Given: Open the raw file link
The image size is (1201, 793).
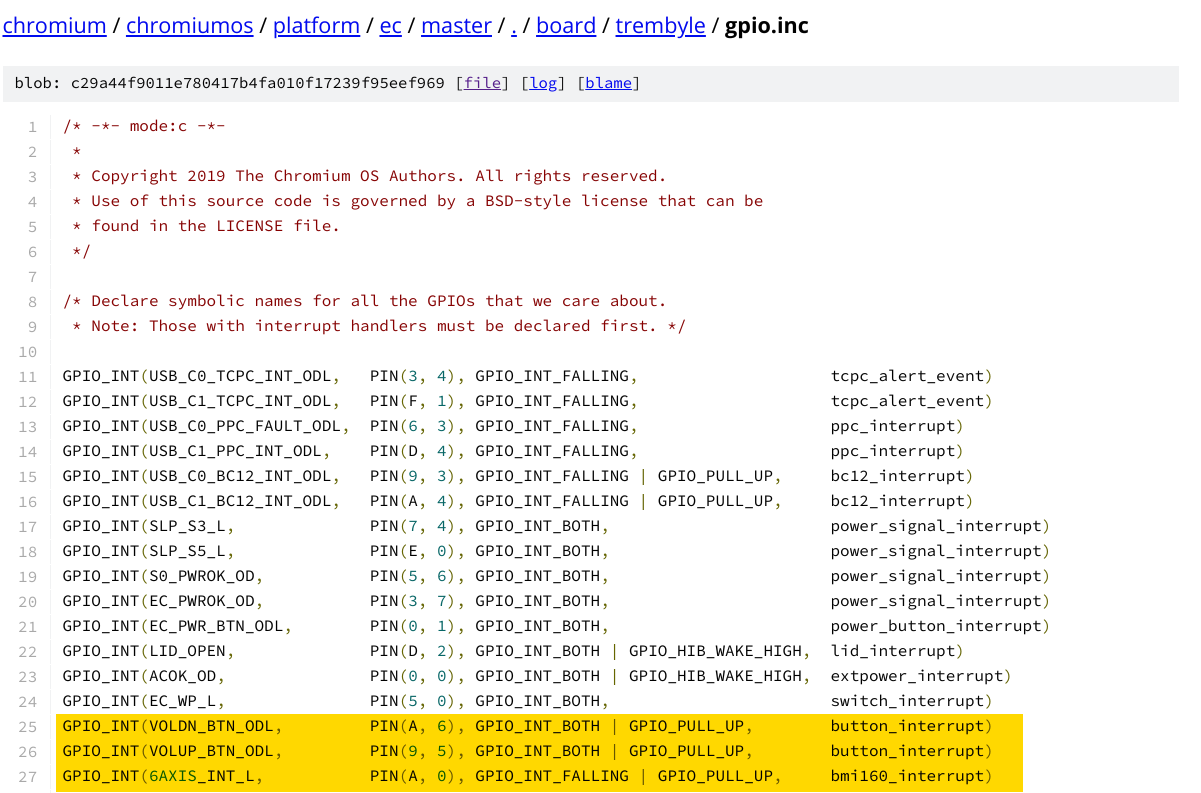Looking at the screenshot, I should coord(482,83).
